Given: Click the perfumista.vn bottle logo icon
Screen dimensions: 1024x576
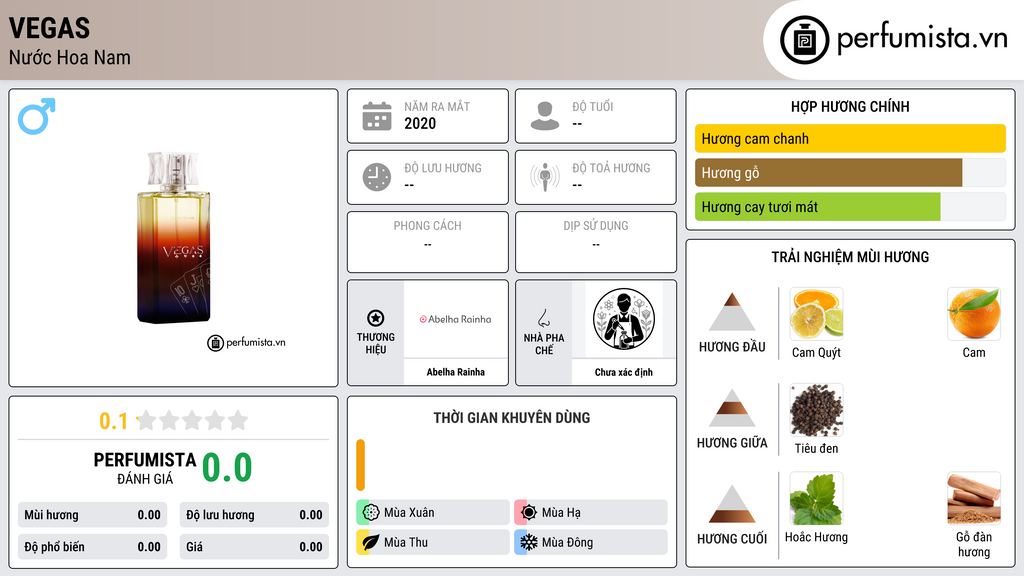Looking at the screenshot, I should 805,40.
